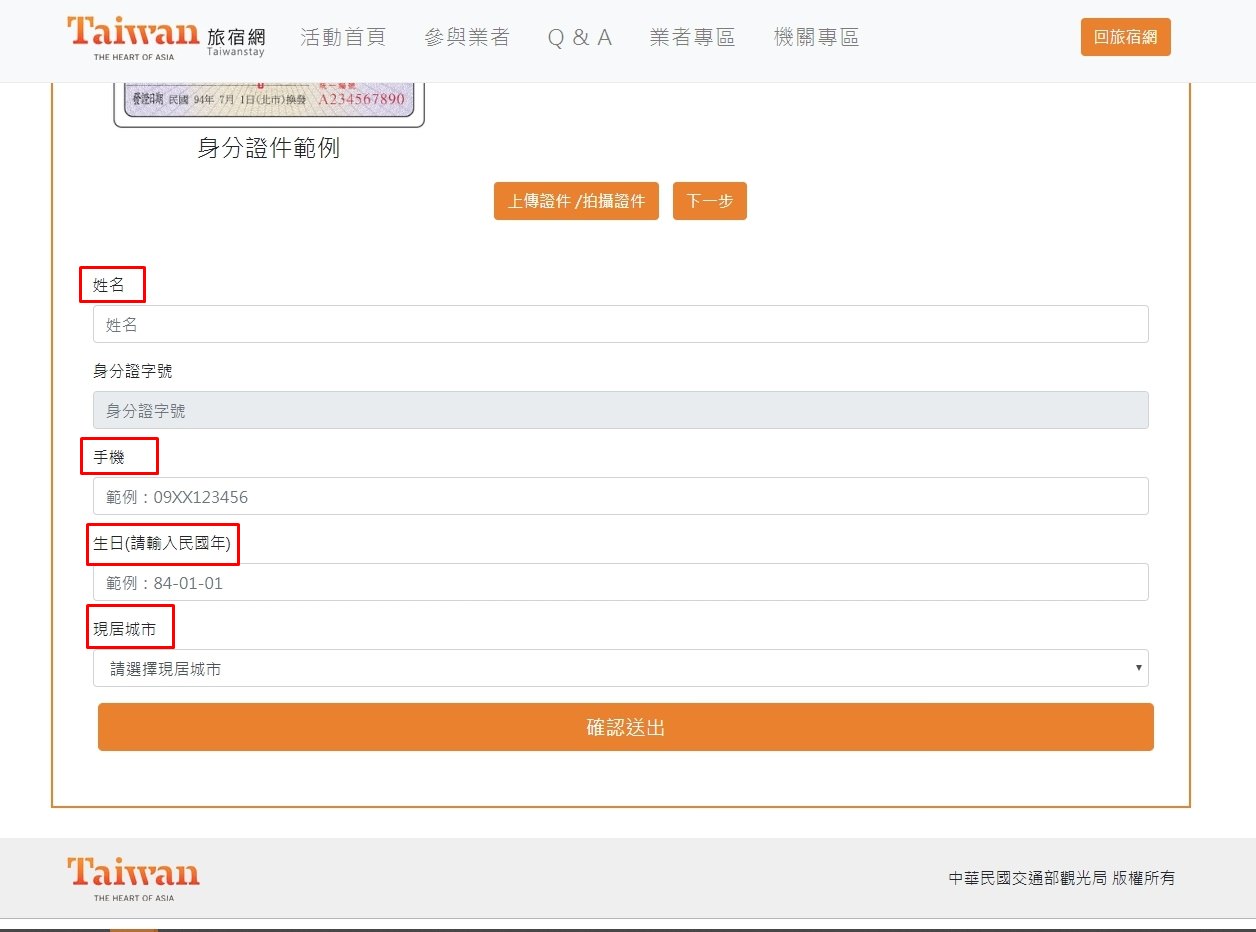
Task: Click the 手機 phone number field
Action: [620, 496]
